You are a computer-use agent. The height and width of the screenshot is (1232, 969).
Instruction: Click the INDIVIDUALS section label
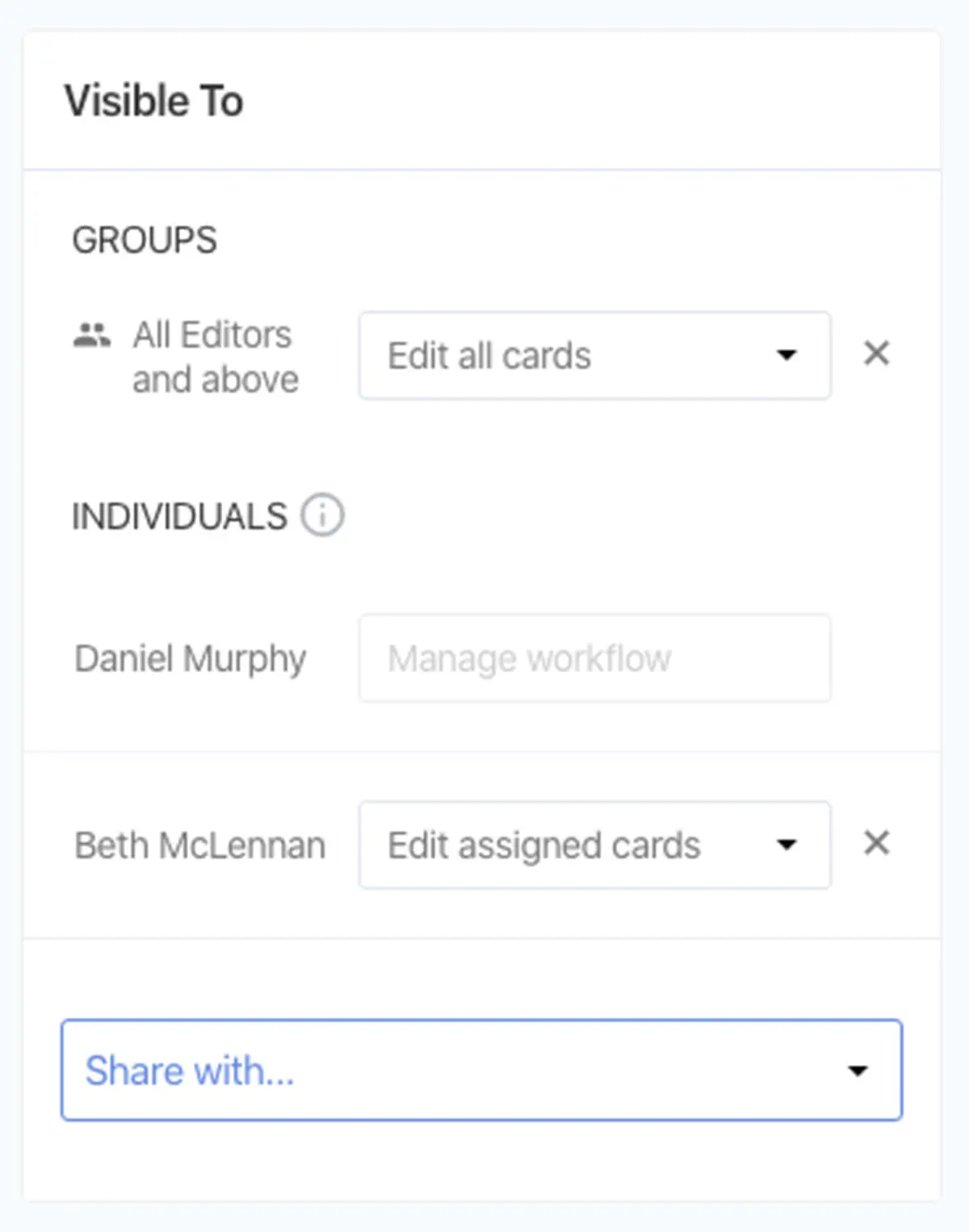click(x=179, y=517)
